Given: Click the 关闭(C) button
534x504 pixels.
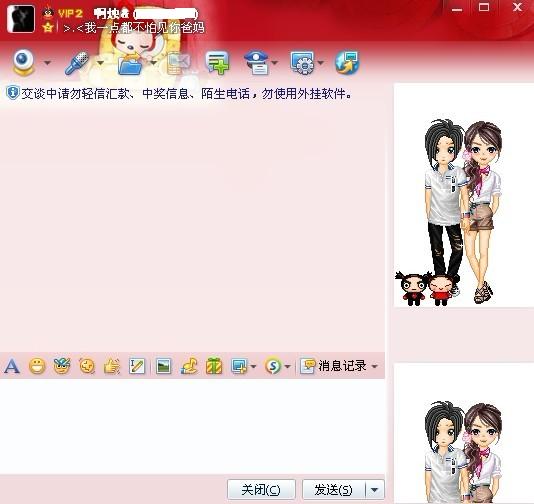Looking at the screenshot, I should pos(261,490).
